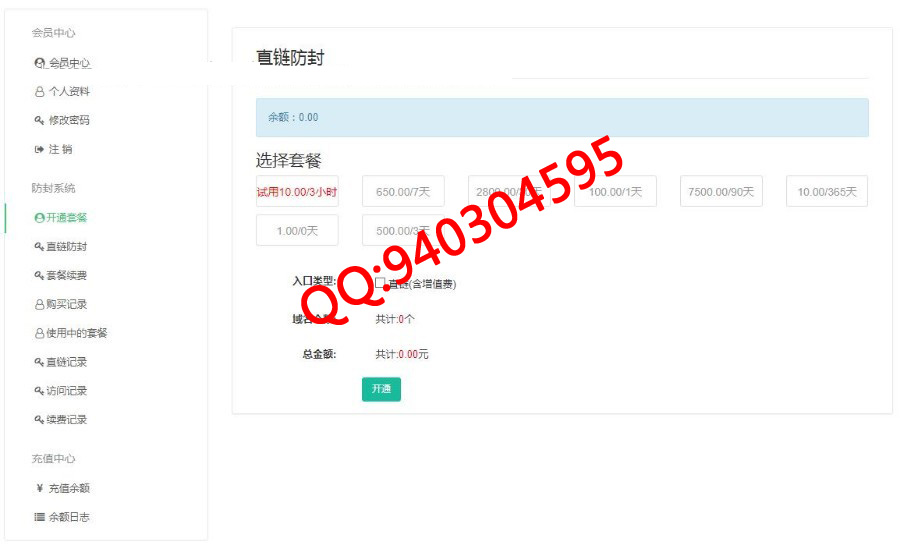Screen dimensions: 900x545
Task: Click the key icon beside 直链防封
Action: tap(39, 247)
